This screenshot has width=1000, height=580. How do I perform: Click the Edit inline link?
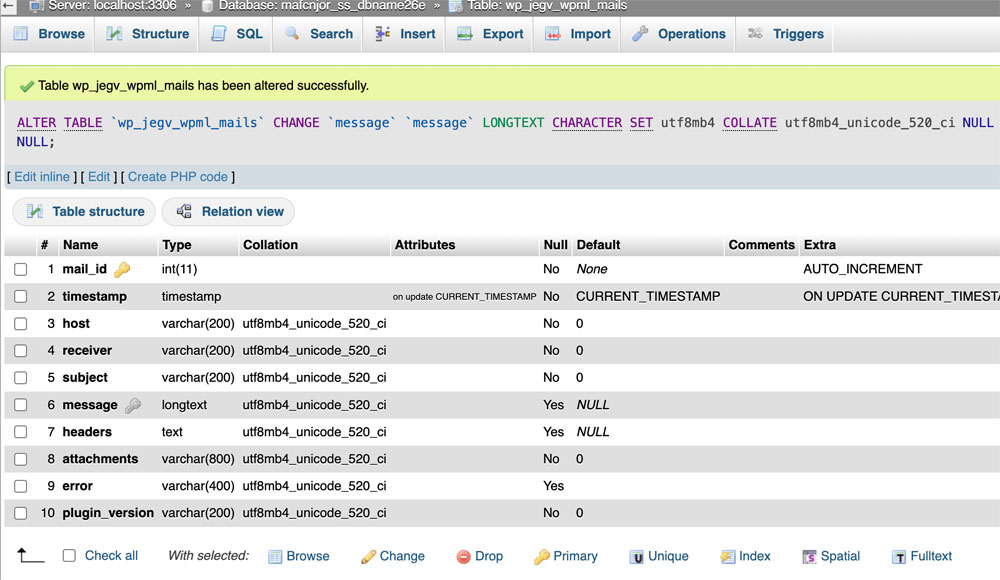[x=42, y=177]
